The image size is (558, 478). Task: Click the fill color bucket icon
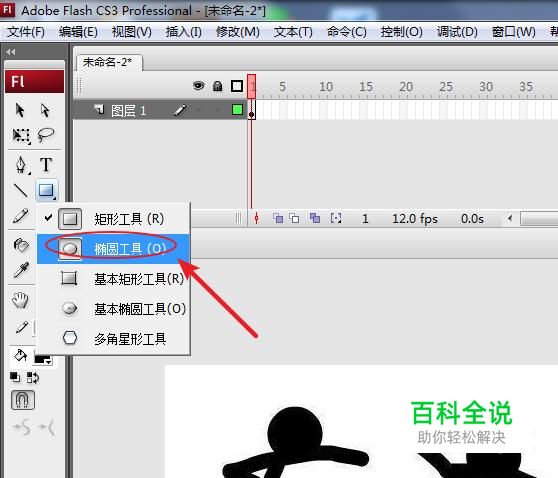click(20, 355)
